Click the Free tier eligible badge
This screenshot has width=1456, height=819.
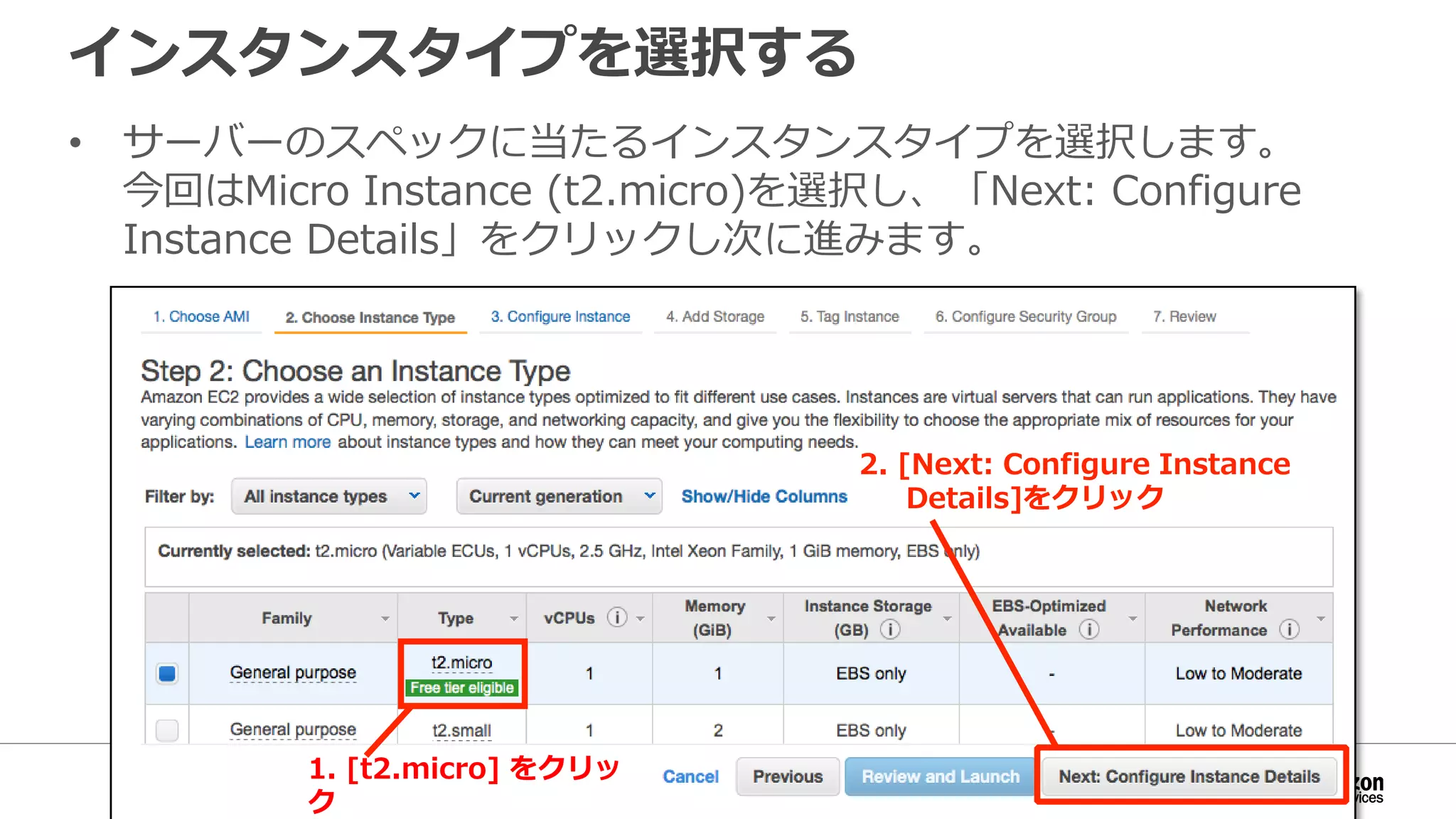tap(462, 687)
